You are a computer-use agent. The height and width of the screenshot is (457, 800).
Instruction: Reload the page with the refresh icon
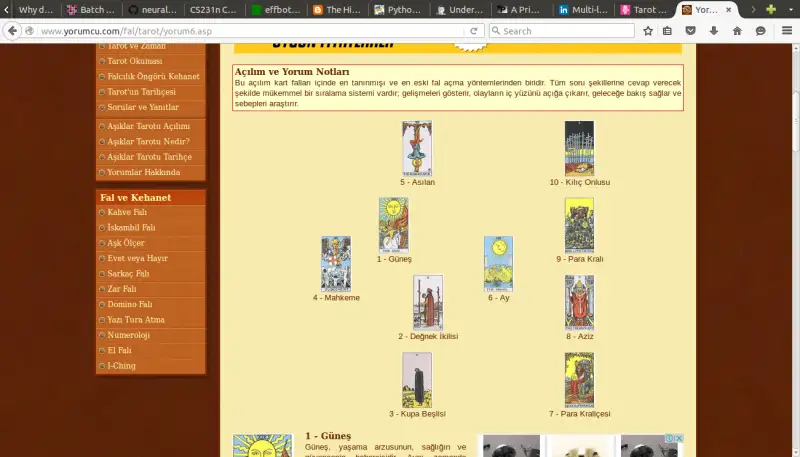click(473, 31)
